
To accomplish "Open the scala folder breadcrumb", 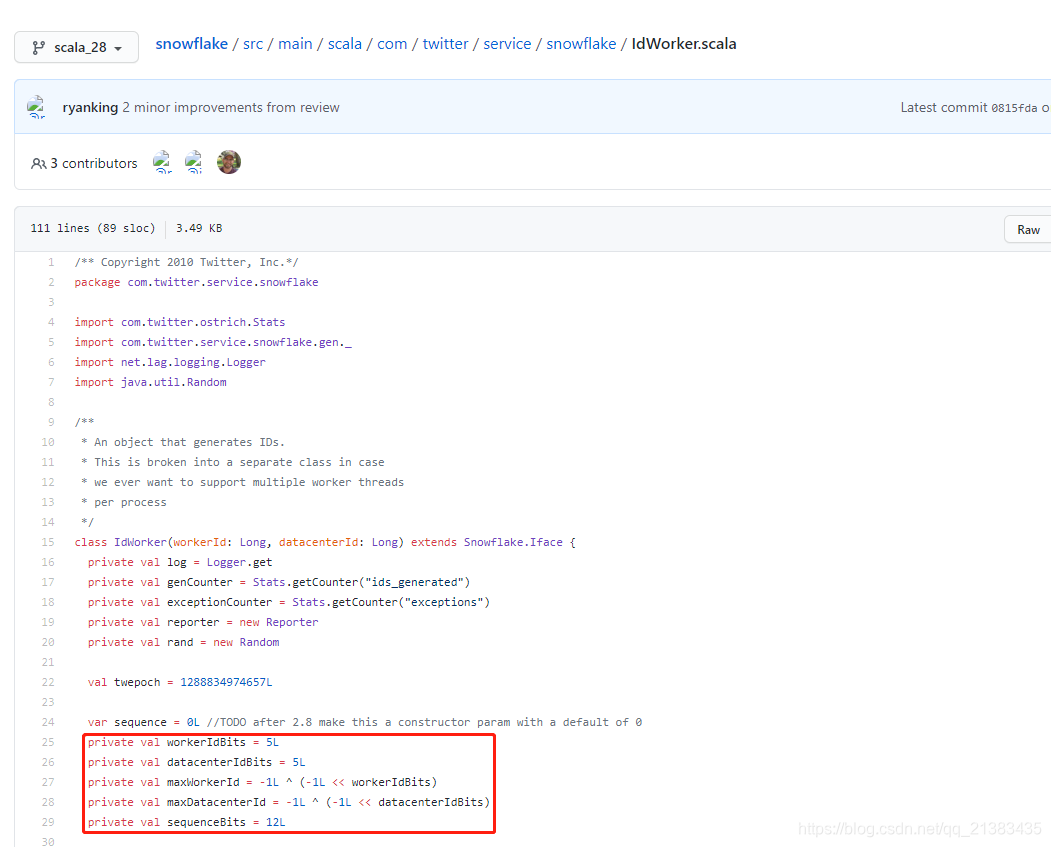I will click(345, 44).
